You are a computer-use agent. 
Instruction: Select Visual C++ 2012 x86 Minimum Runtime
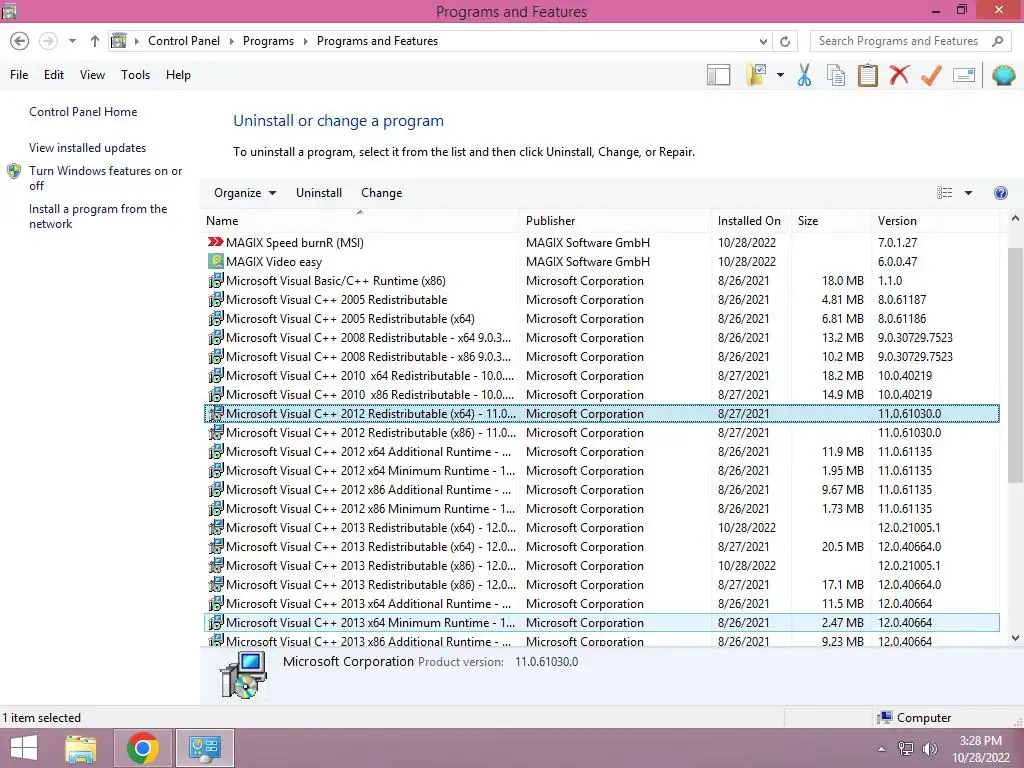tap(601, 508)
